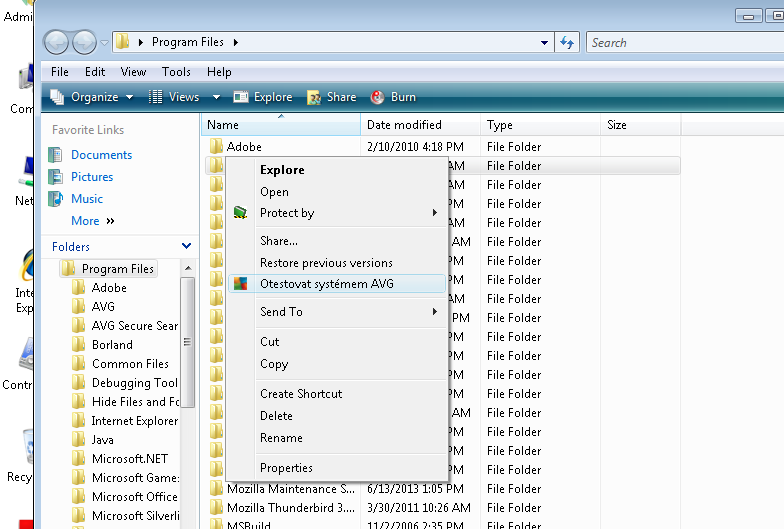Click the Refresh button next to address bar
The width and height of the screenshot is (784, 529).
[x=567, y=42]
